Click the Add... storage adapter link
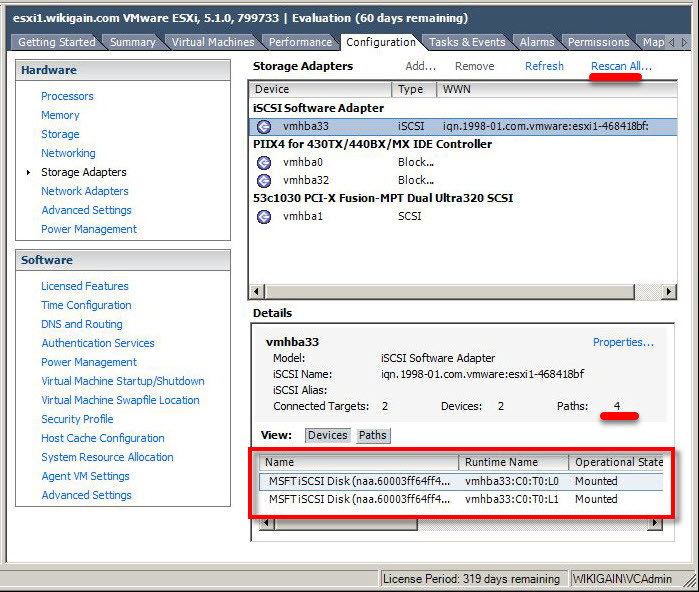Image resolution: width=699 pixels, height=592 pixels. [x=420, y=66]
